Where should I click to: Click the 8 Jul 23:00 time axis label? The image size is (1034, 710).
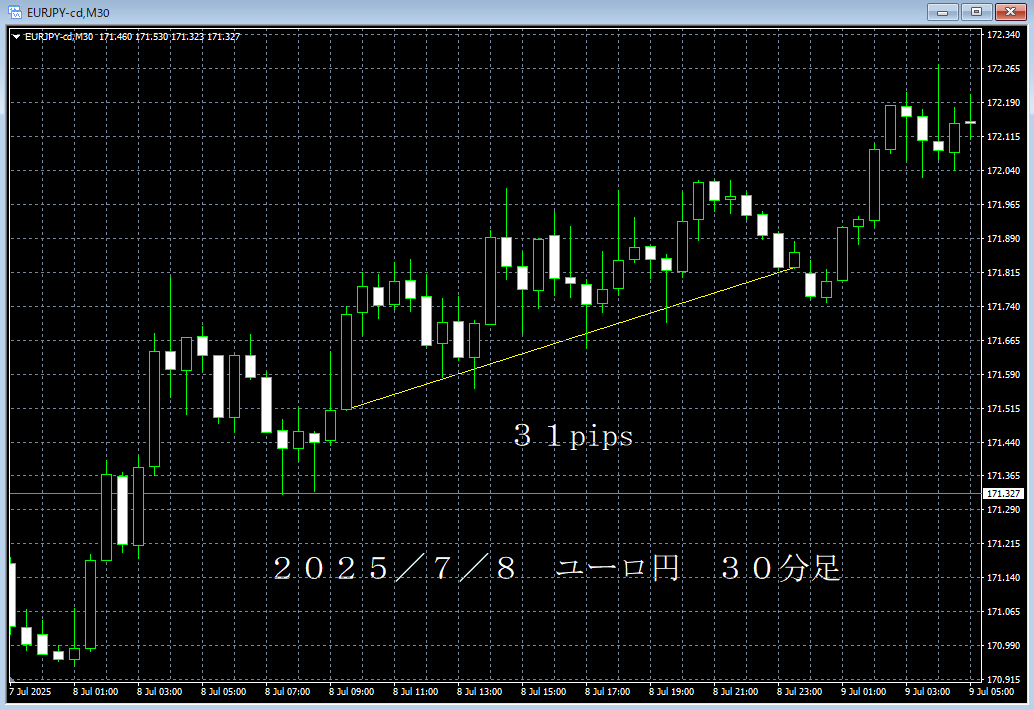click(x=798, y=691)
